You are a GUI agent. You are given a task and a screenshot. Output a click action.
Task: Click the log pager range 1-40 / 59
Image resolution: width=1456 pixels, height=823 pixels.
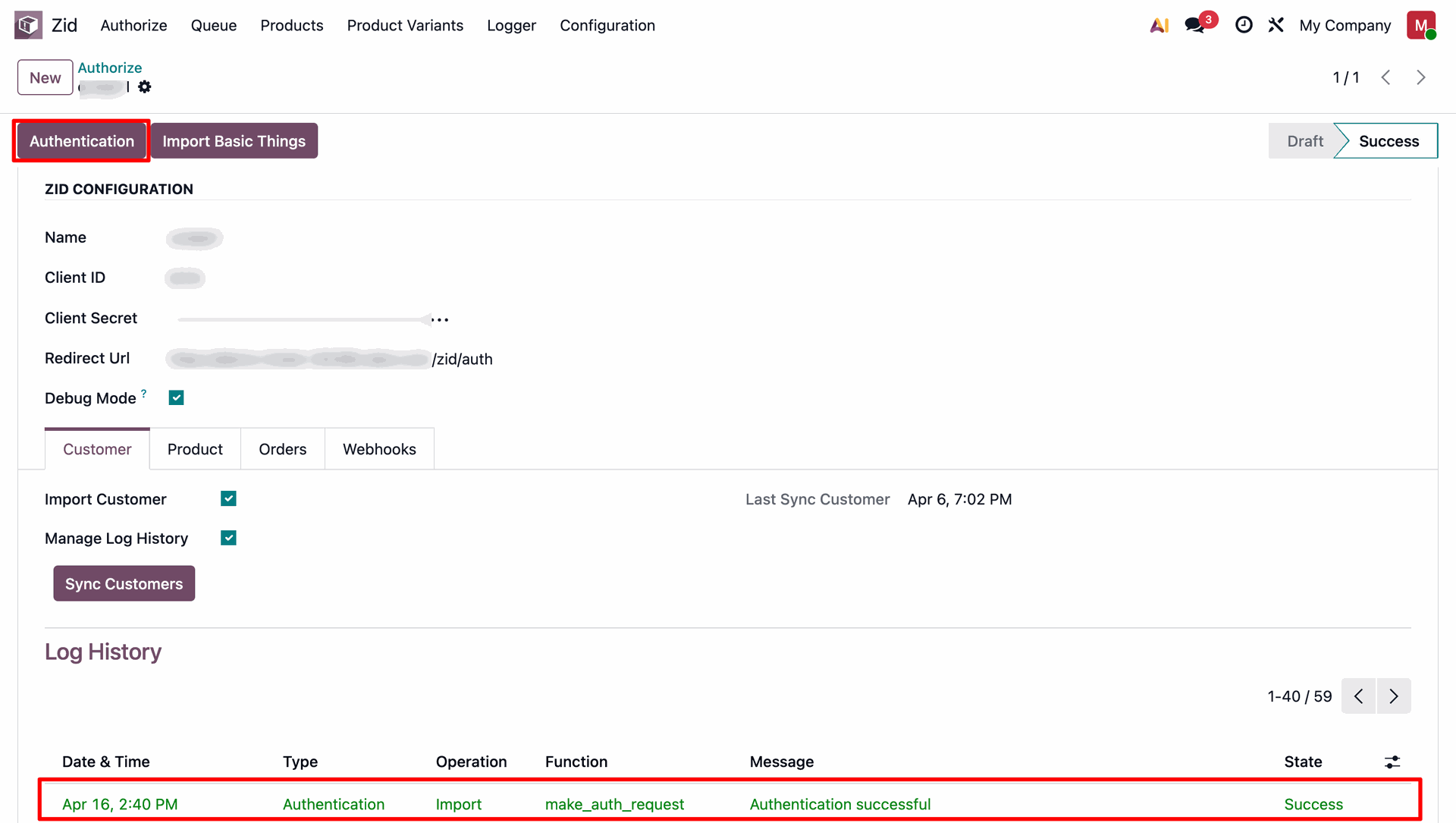[1300, 696]
